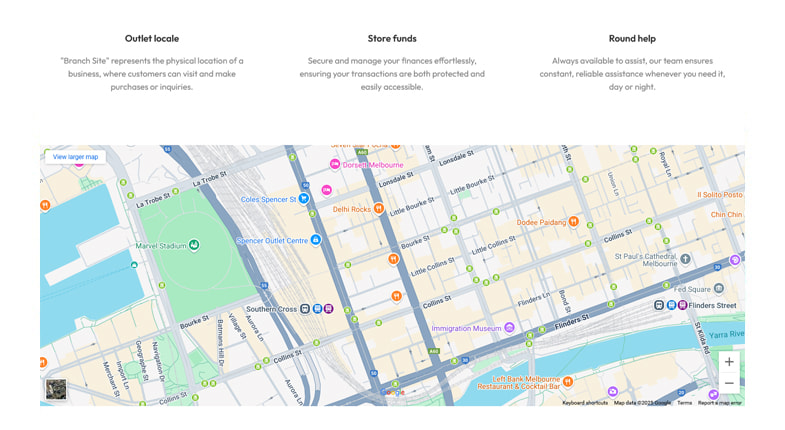The width and height of the screenshot is (785, 430).
Task: Switch to satellite view thumbnail
Action: tap(56, 389)
